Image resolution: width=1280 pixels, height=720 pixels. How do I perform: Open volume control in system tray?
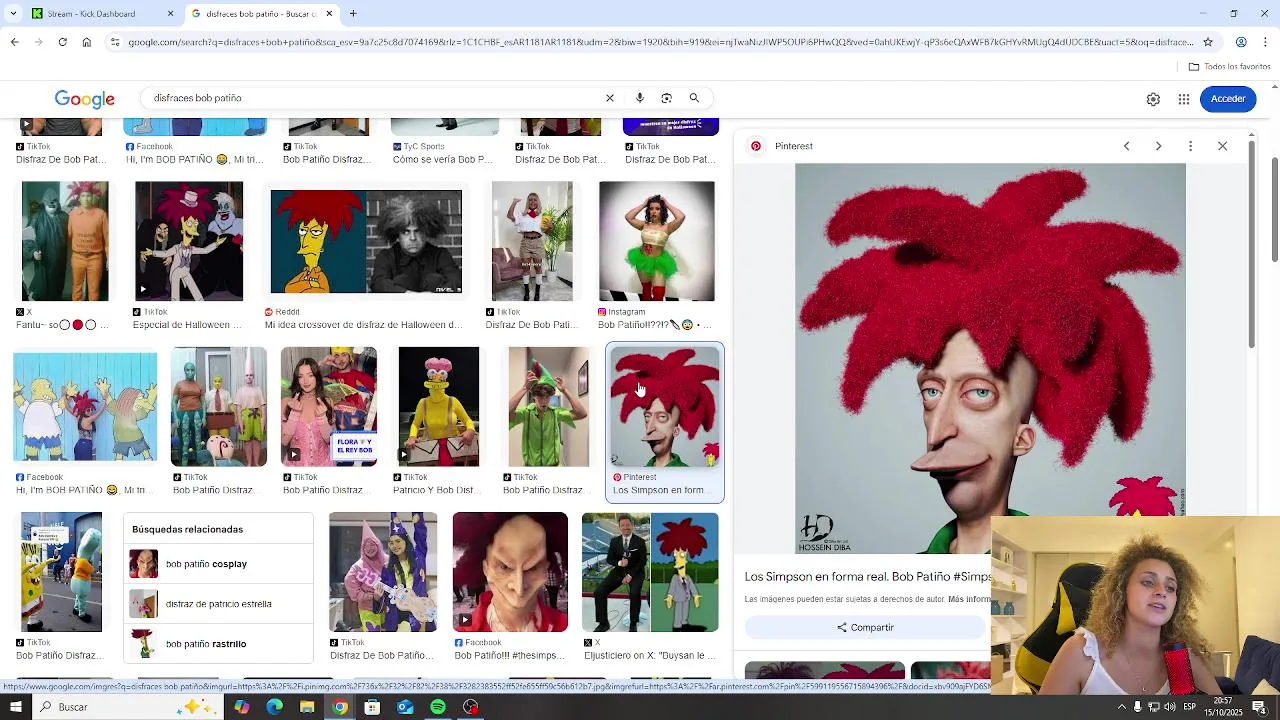click(x=1169, y=707)
